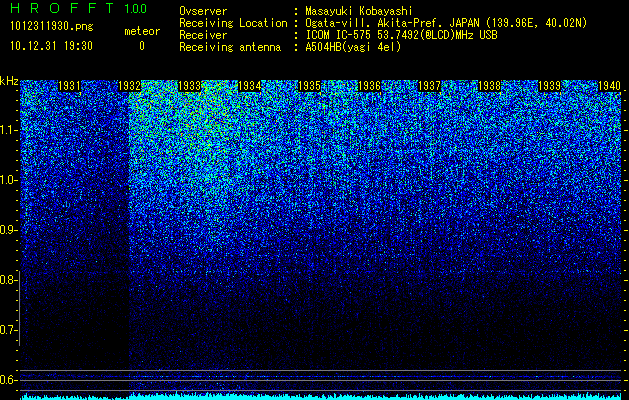
Task: Click the version number 1.0.0
Action: [136, 9]
